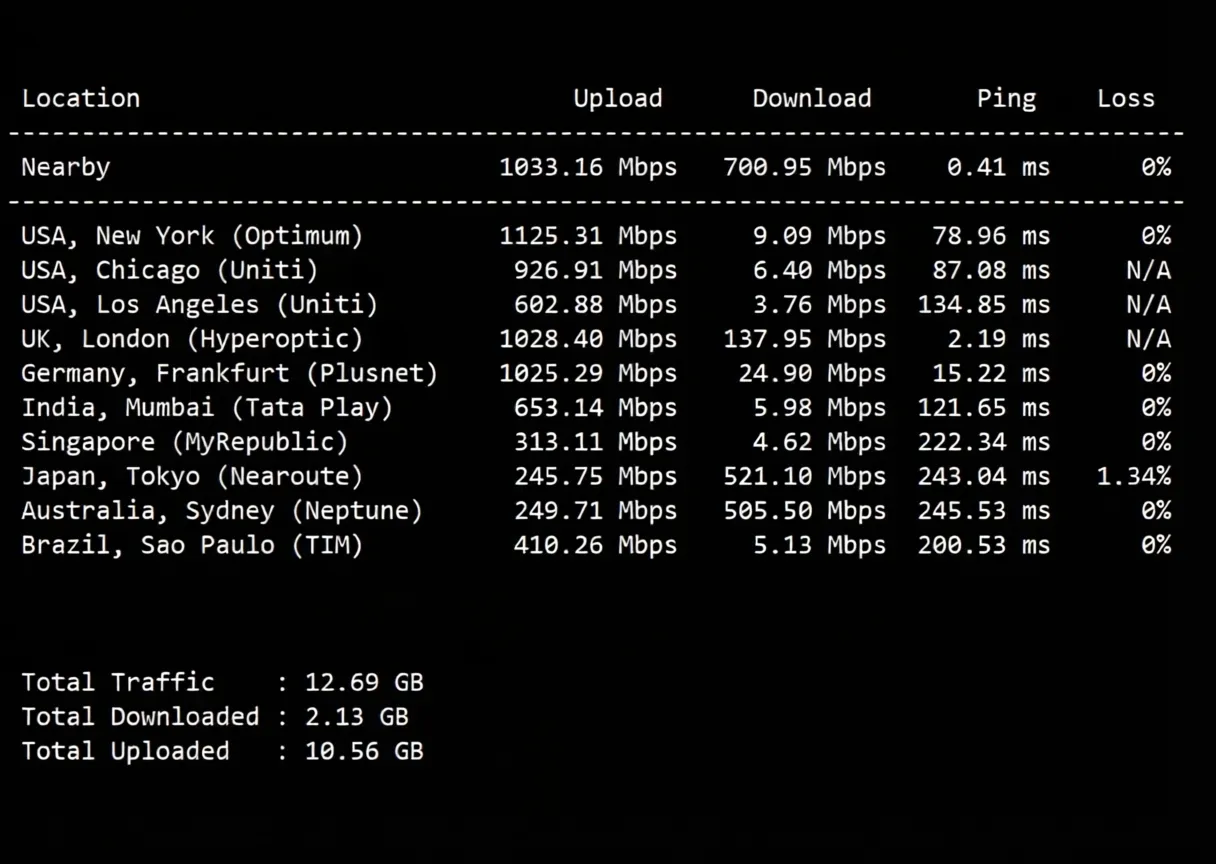This screenshot has width=1216, height=864.
Task: Select upload value 410.26 Mbps
Action: point(596,545)
